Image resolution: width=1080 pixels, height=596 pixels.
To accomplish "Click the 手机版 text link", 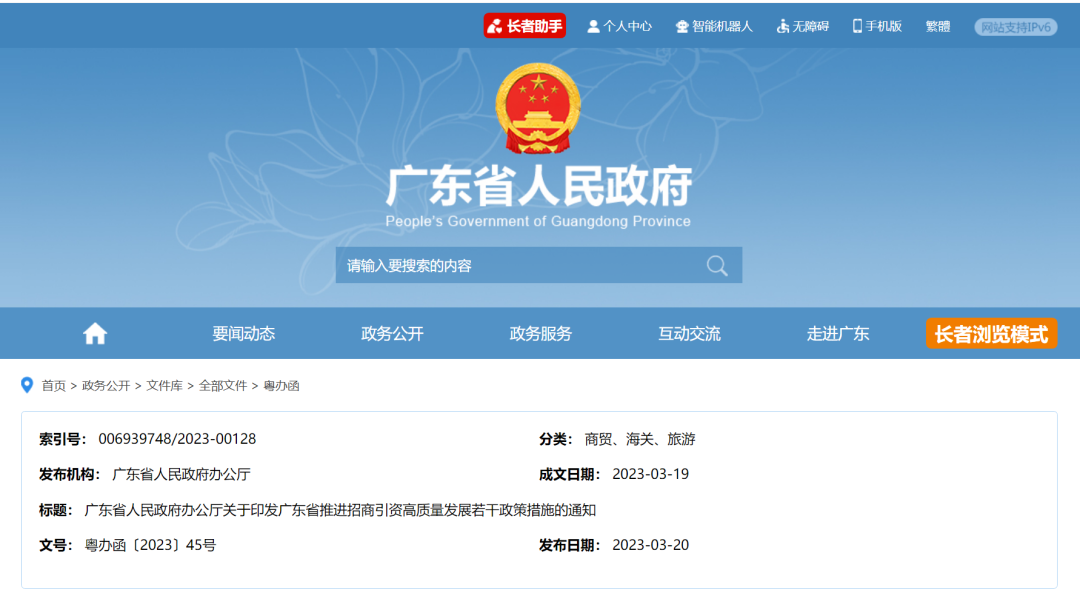I will (884, 26).
